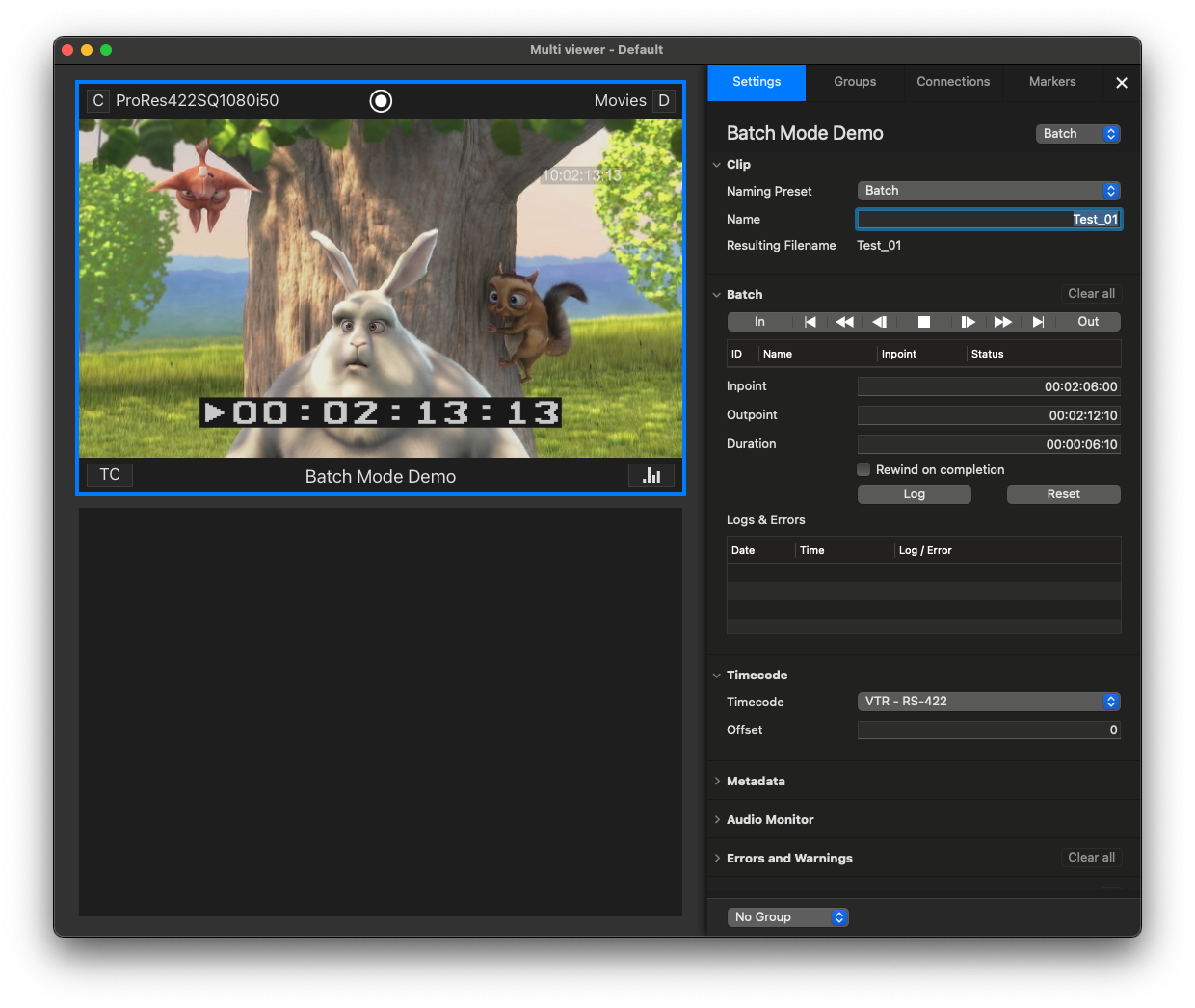This screenshot has height=1008, width=1195.
Task: Toggle the TC timecode button
Action: (x=110, y=475)
